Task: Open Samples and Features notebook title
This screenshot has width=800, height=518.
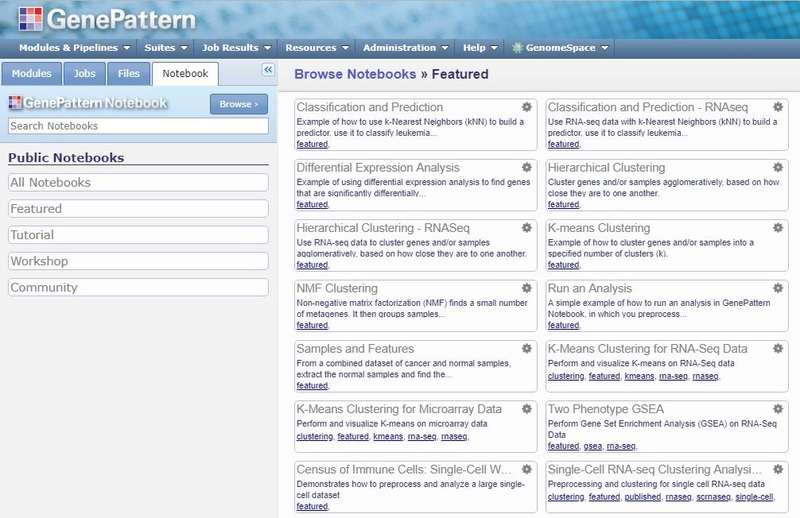Action: click(x=355, y=349)
